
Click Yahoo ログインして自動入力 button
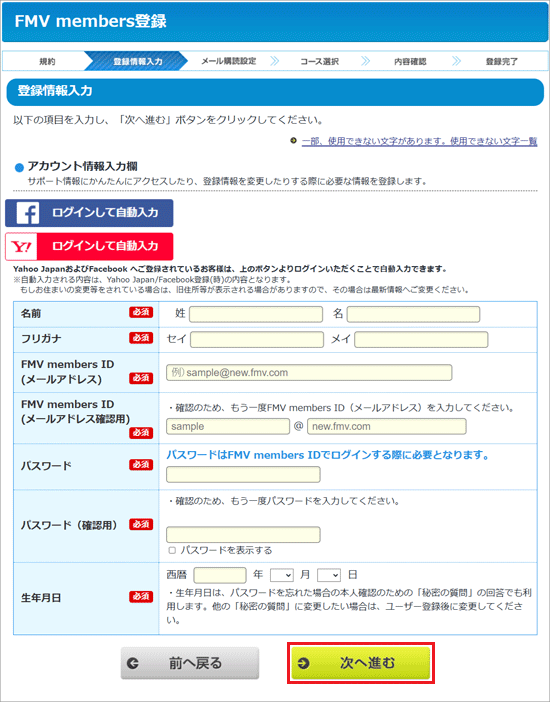(x=89, y=247)
